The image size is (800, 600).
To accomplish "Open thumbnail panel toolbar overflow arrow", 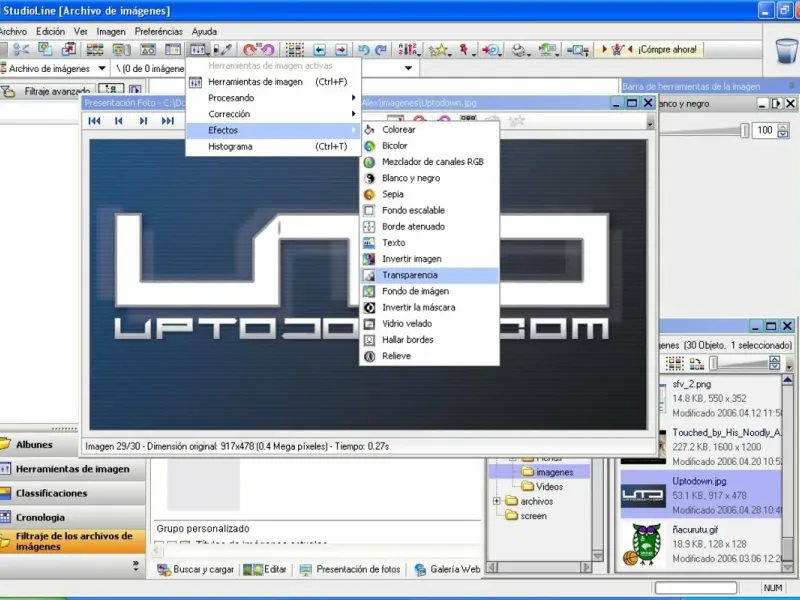I will [789, 366].
